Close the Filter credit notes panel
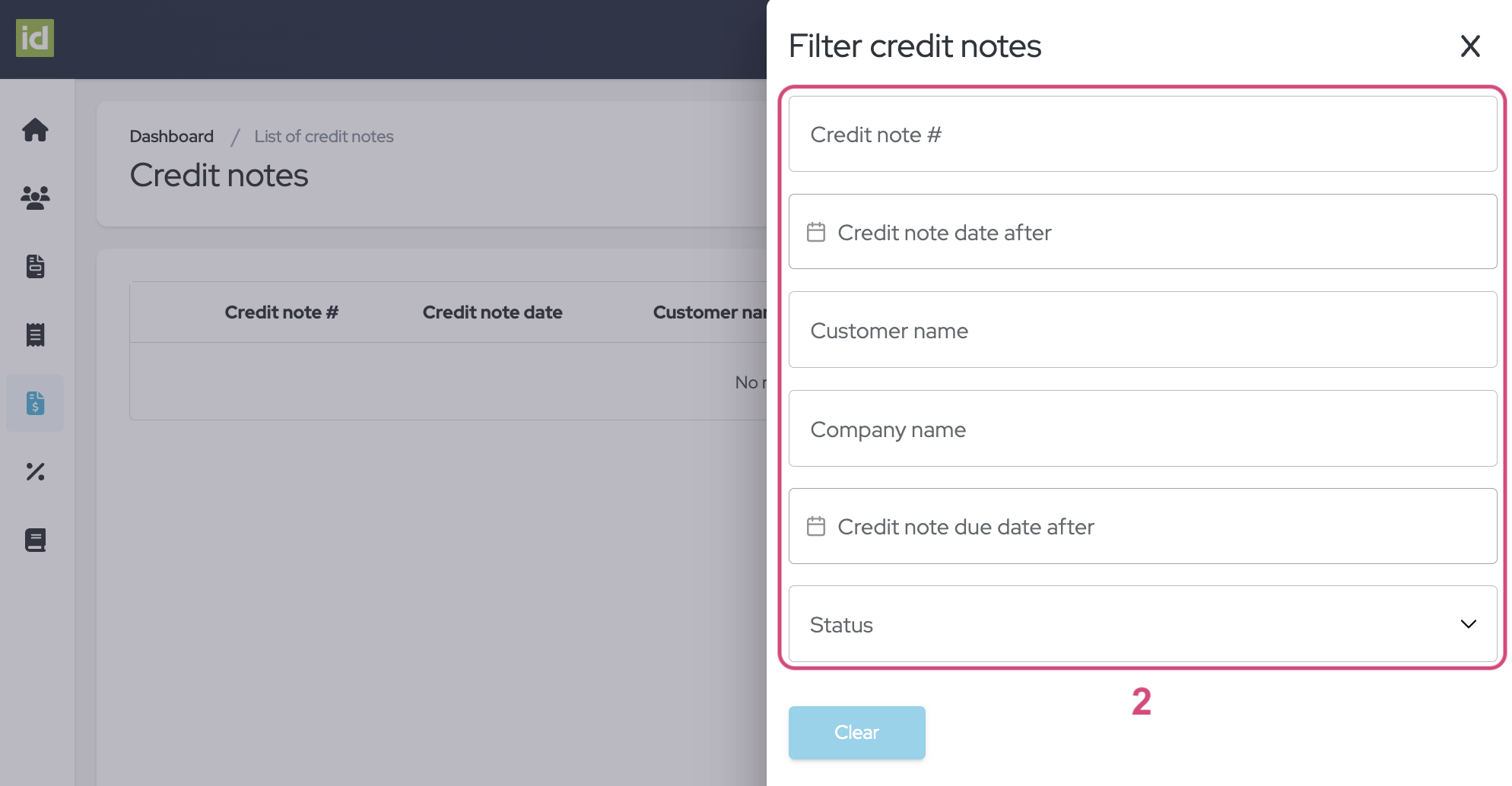 coord(1469,46)
